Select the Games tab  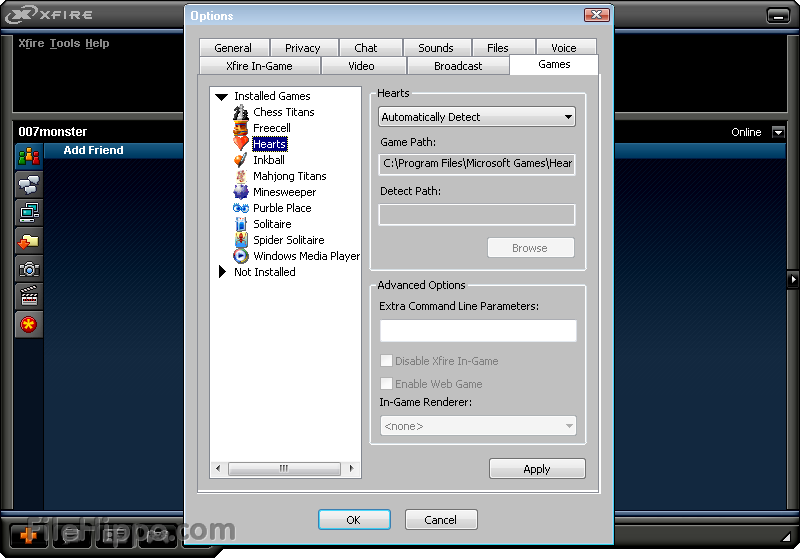554,65
